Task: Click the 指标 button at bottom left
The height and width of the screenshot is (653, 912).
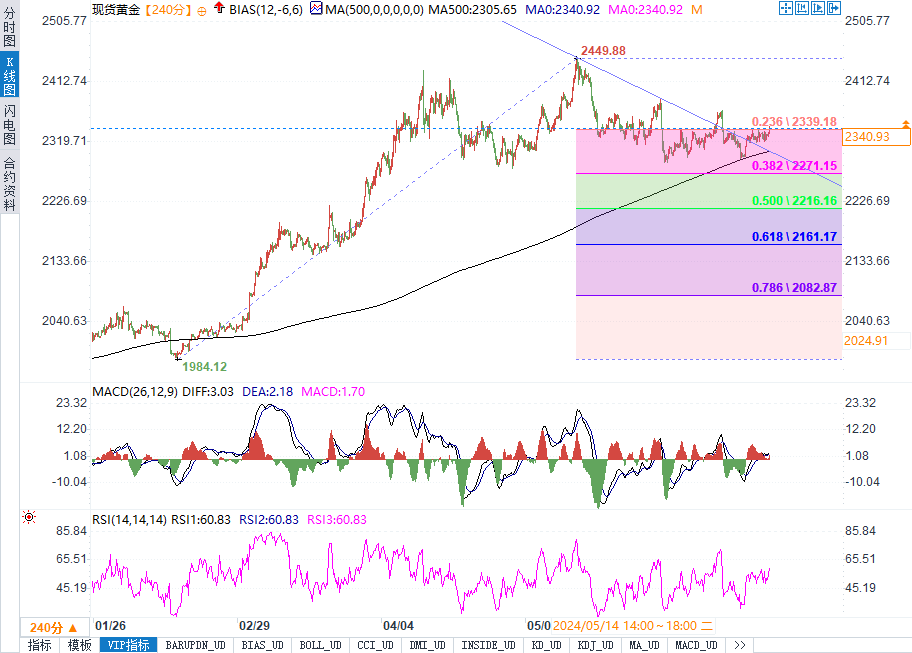Action: point(40,645)
